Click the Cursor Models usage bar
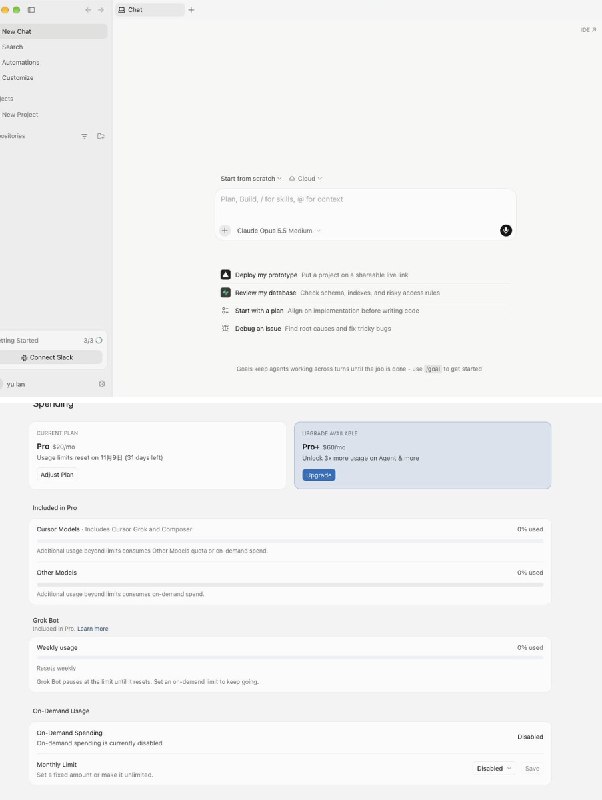Screen dimensions: 602x800 pyautogui.click(x=290, y=540)
